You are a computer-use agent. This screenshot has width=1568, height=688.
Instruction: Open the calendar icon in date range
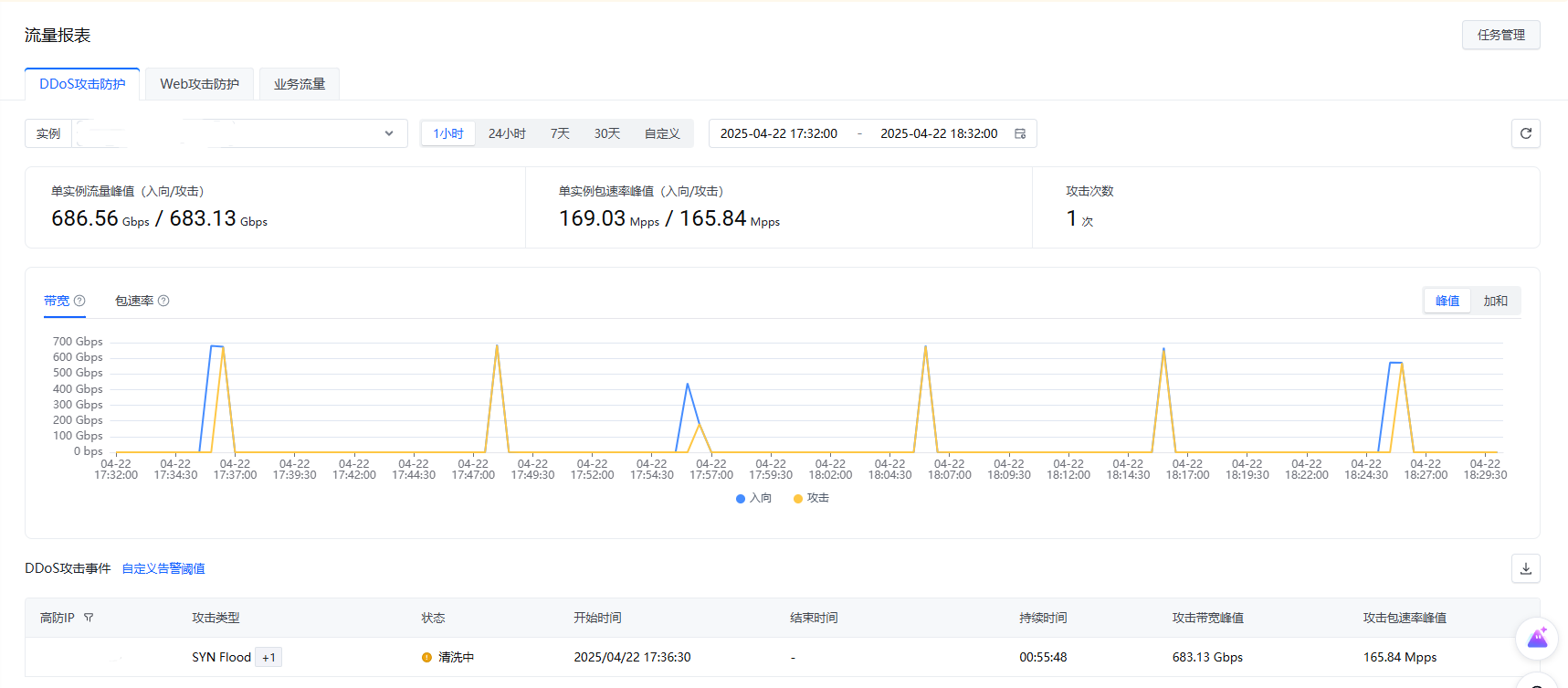tap(1020, 133)
